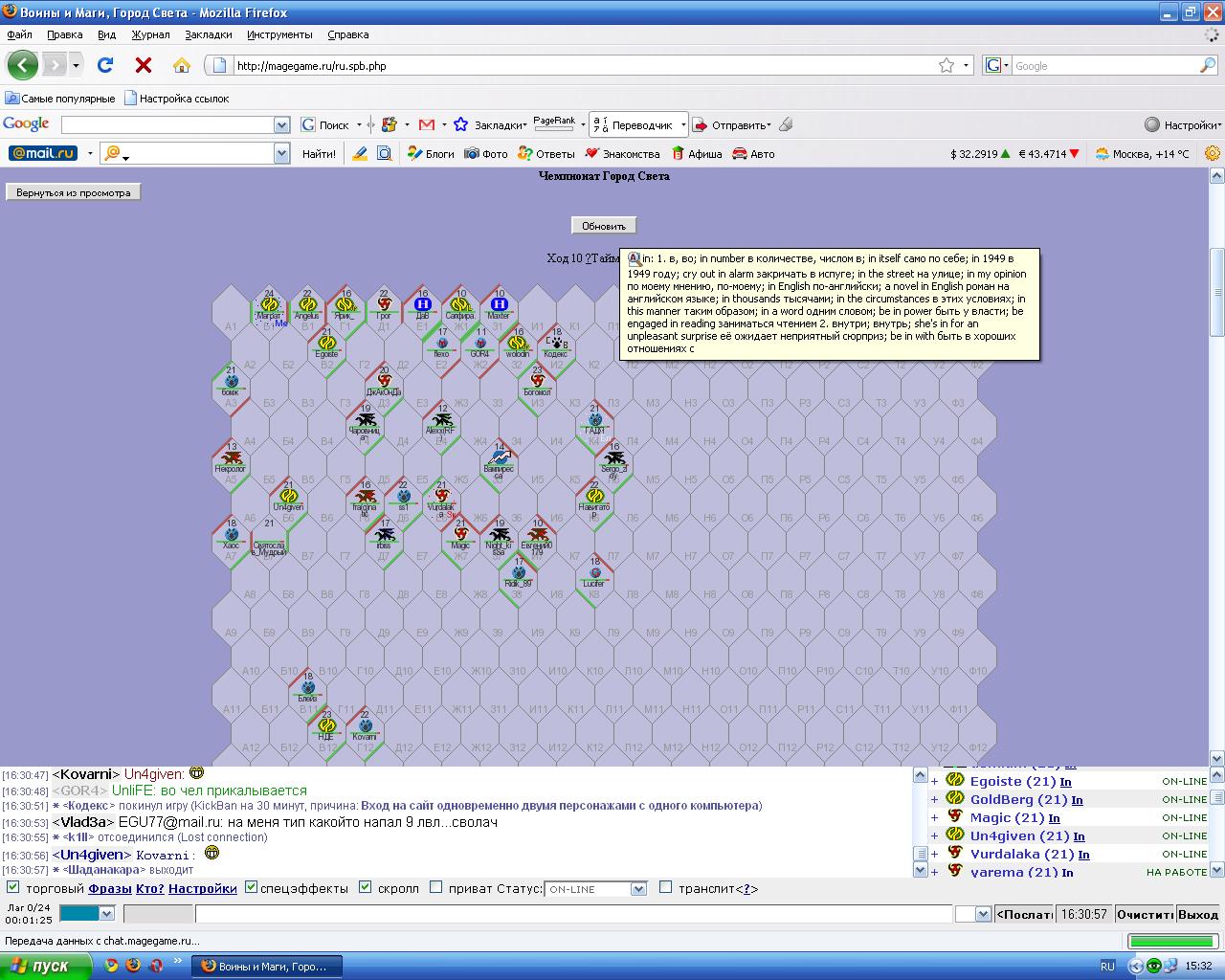Image resolution: width=1225 pixels, height=980 pixels.
Task: Enable the приват checkbox
Action: coord(436,887)
